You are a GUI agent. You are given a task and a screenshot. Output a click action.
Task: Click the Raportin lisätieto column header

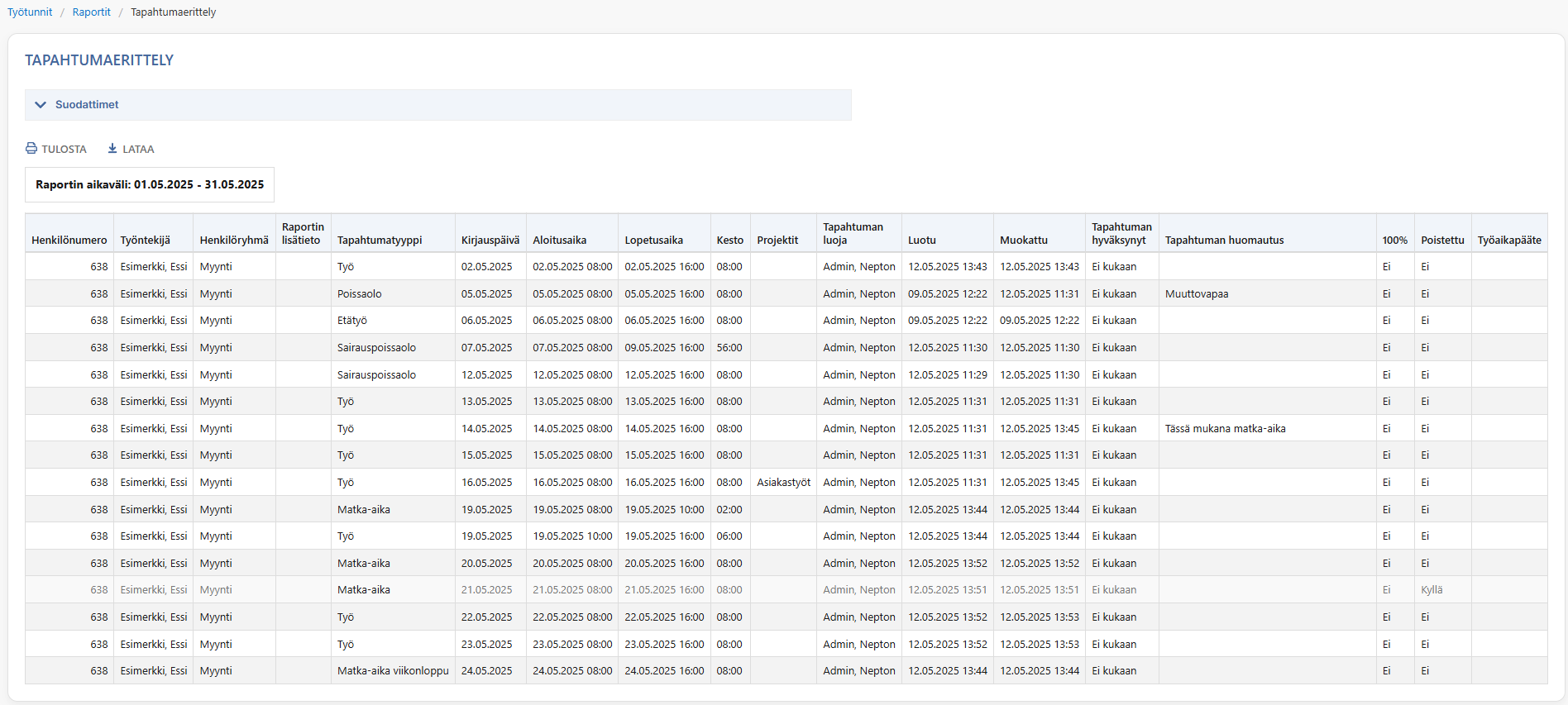303,234
